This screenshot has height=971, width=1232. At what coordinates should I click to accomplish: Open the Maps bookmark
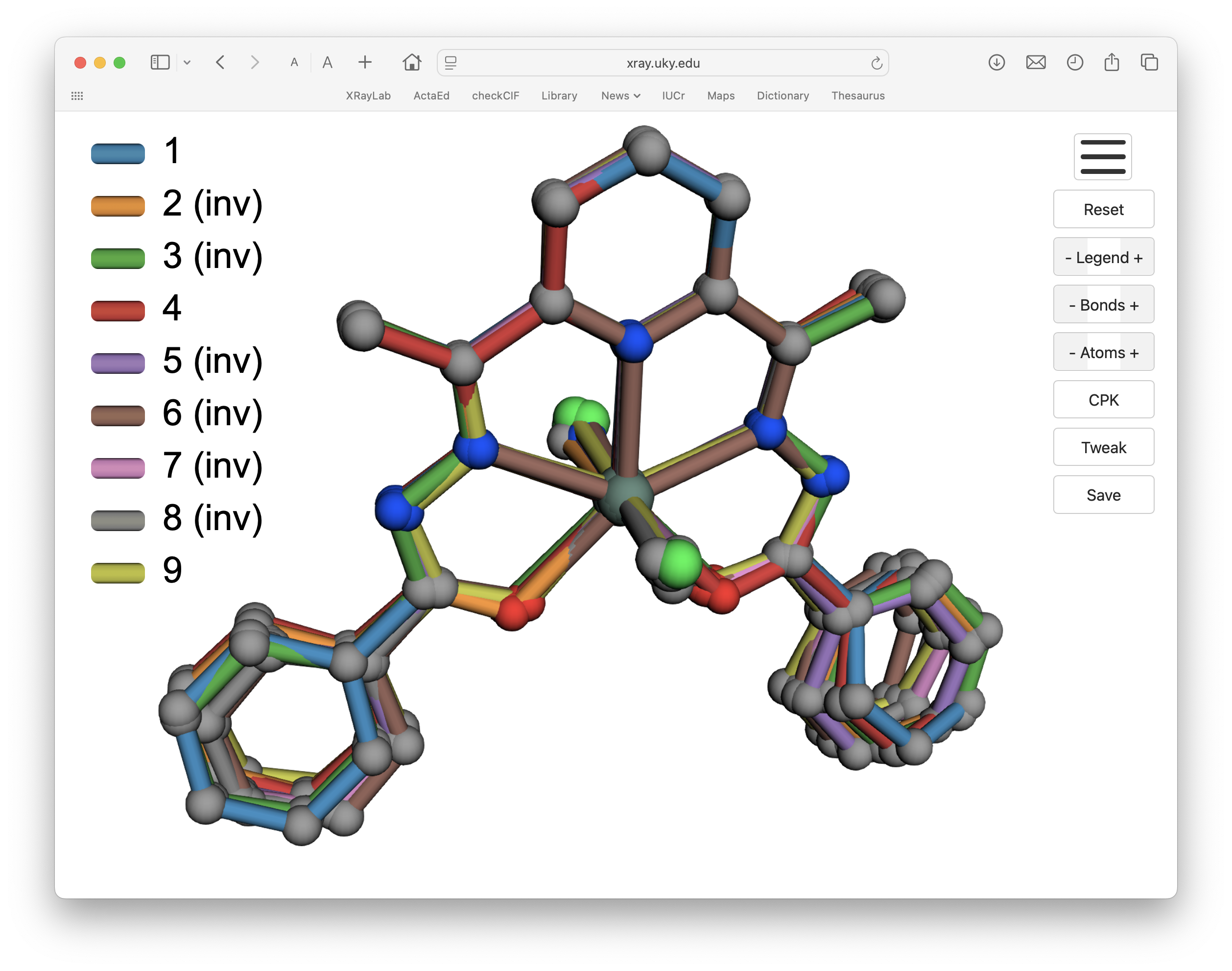721,96
